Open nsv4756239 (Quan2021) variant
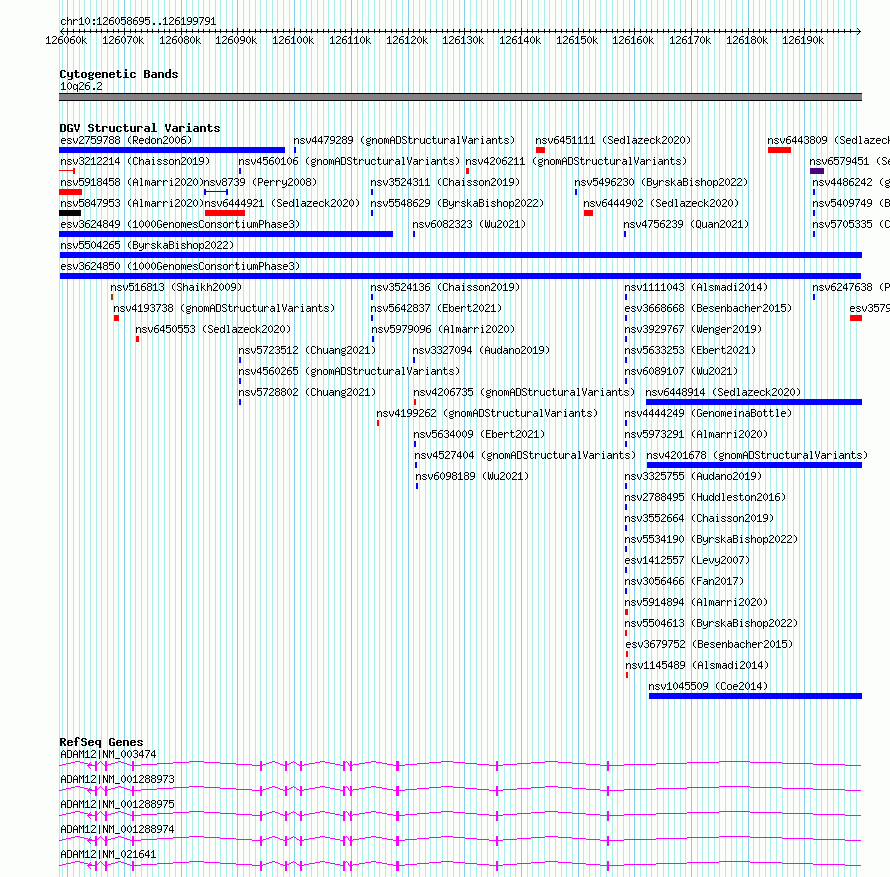This screenshot has height=877, width=890. tap(686, 224)
